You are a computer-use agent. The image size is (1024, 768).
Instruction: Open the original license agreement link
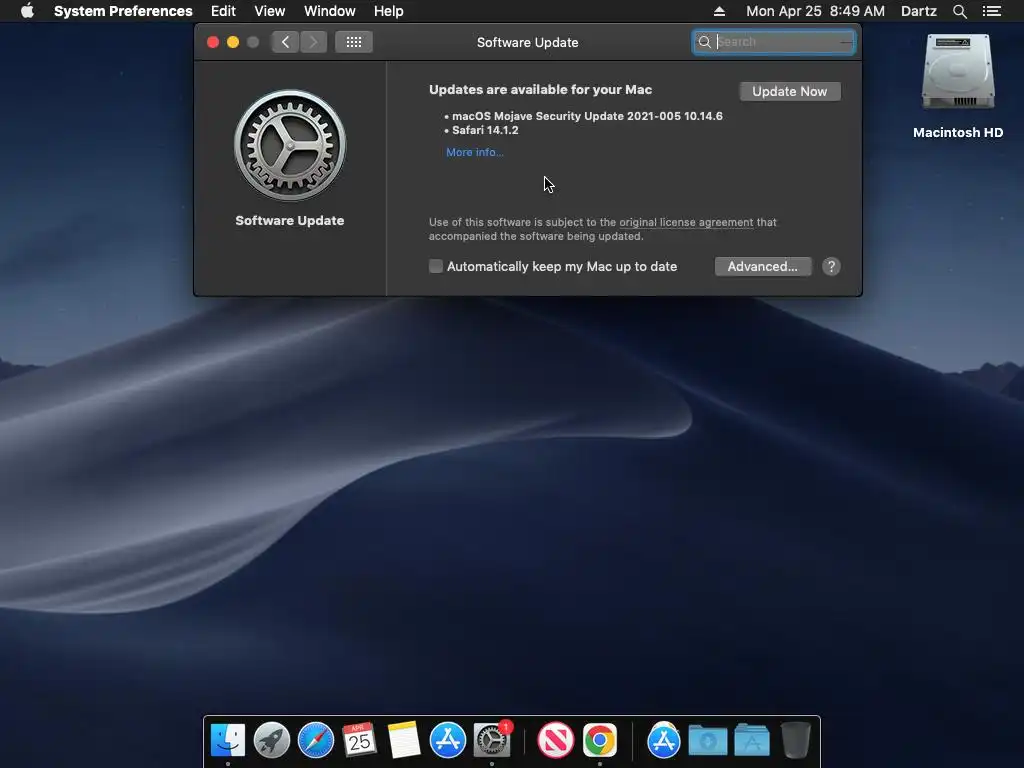pyautogui.click(x=686, y=222)
